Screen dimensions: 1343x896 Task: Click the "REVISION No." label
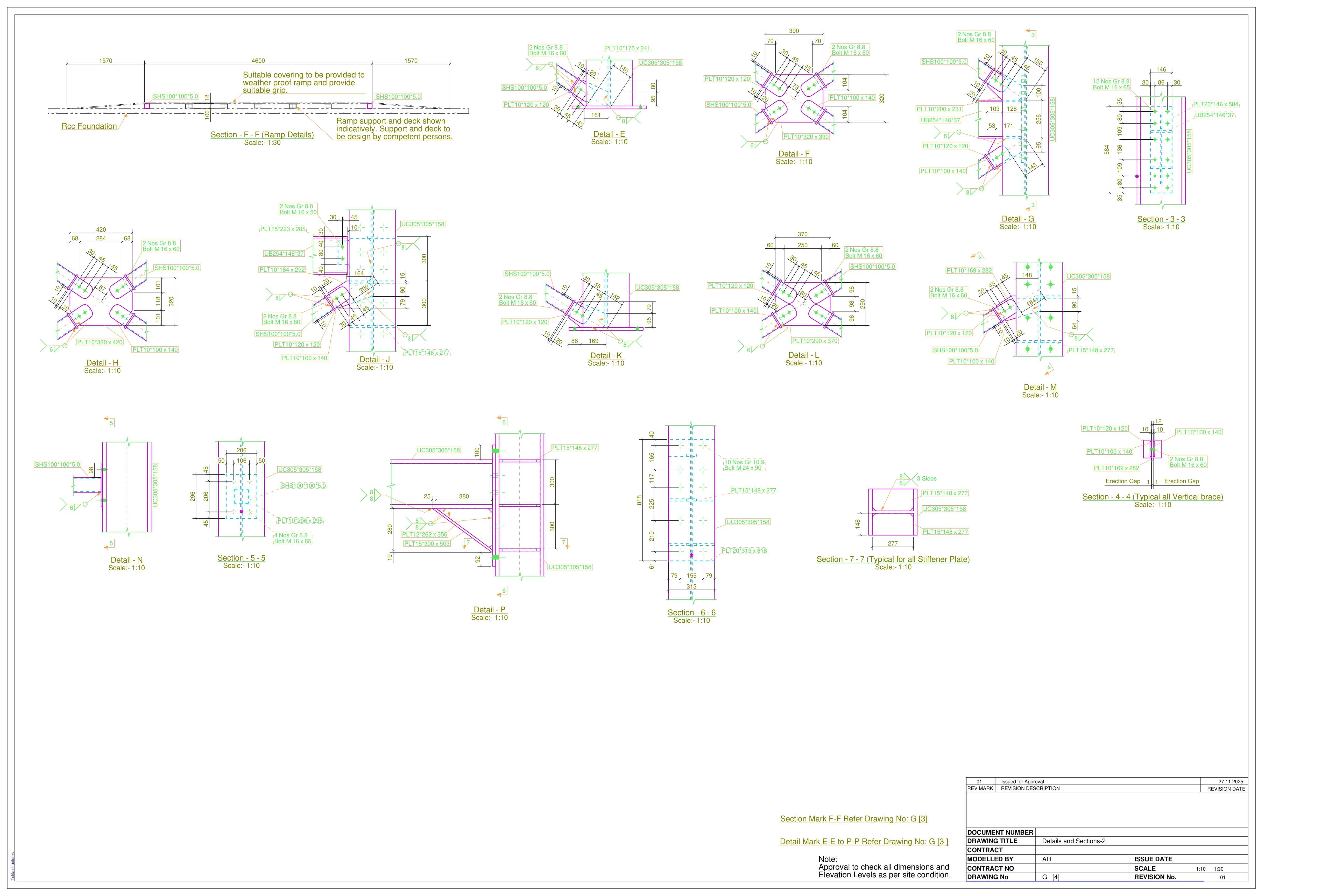[x=1155, y=877]
